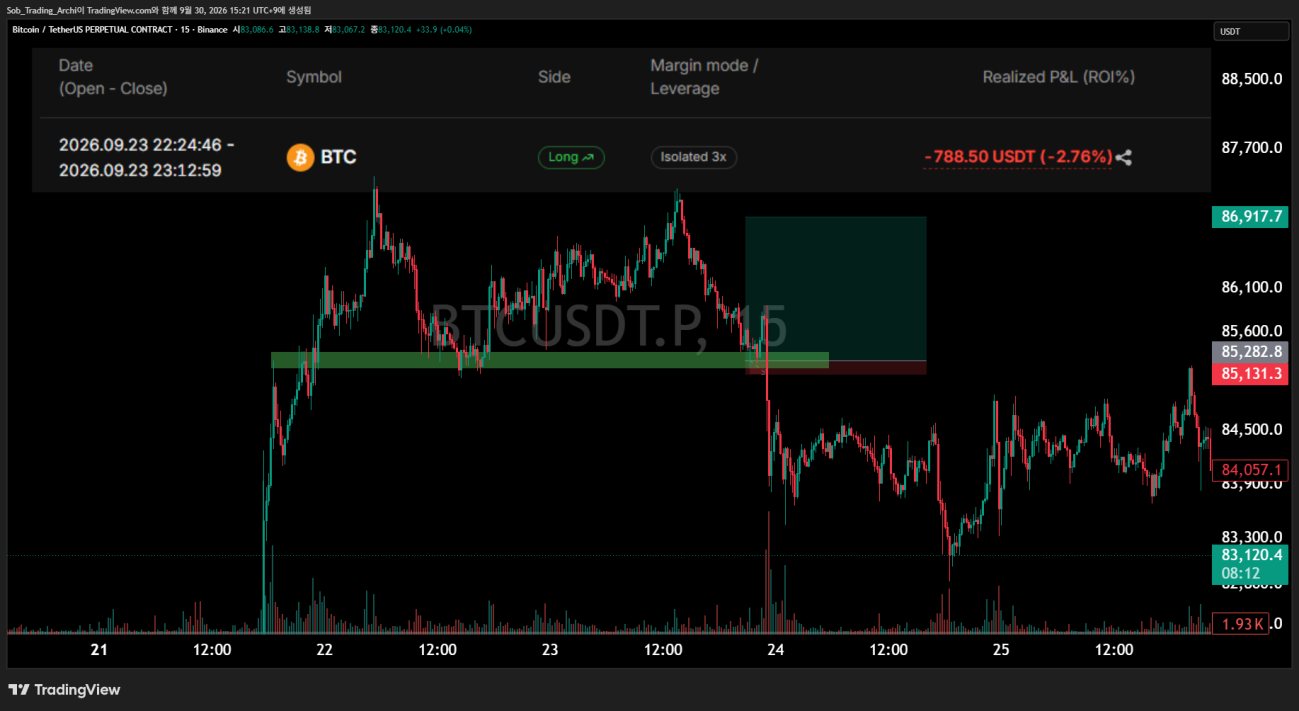Click the 88,500.0 price axis label
Screen dimensions: 1299x711
(x=1252, y=79)
